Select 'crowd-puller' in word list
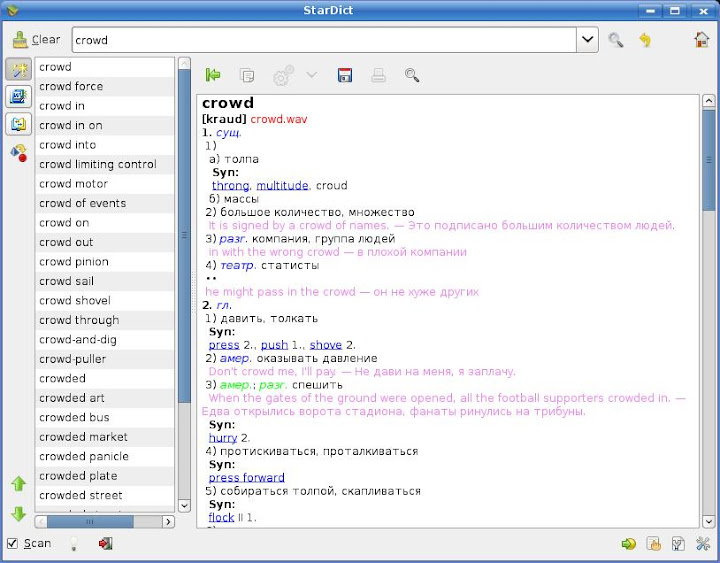 (x=105, y=359)
